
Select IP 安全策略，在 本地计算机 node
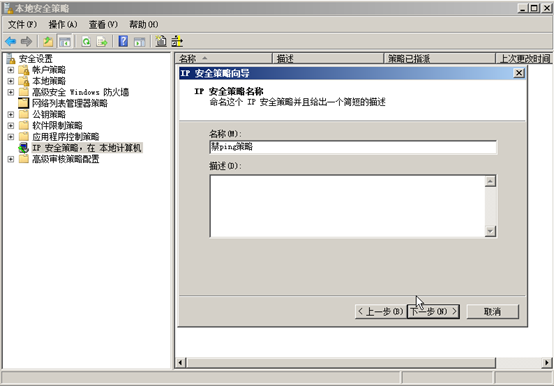click(x=87, y=148)
